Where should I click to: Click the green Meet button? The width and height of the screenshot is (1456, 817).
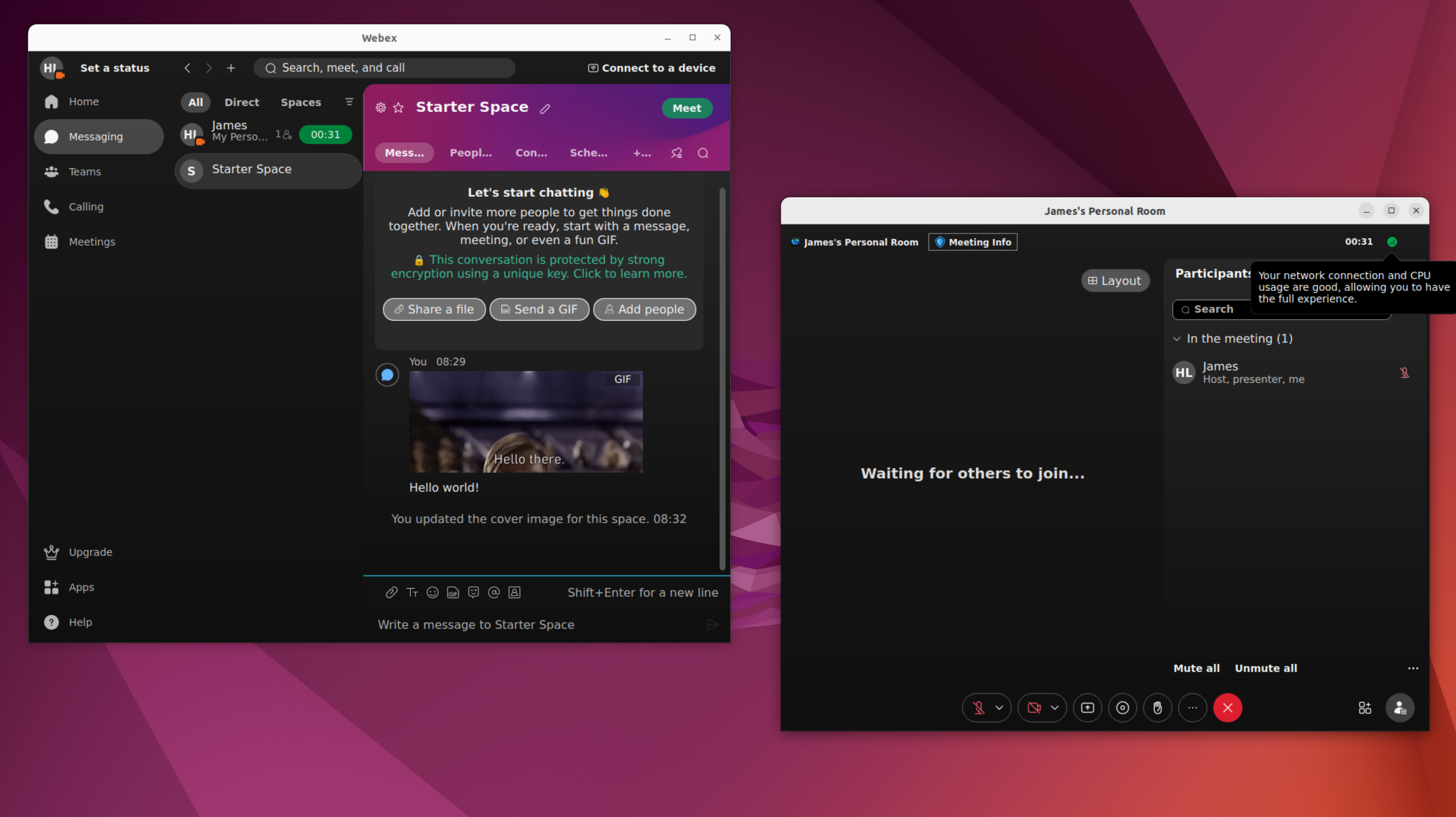(x=687, y=108)
